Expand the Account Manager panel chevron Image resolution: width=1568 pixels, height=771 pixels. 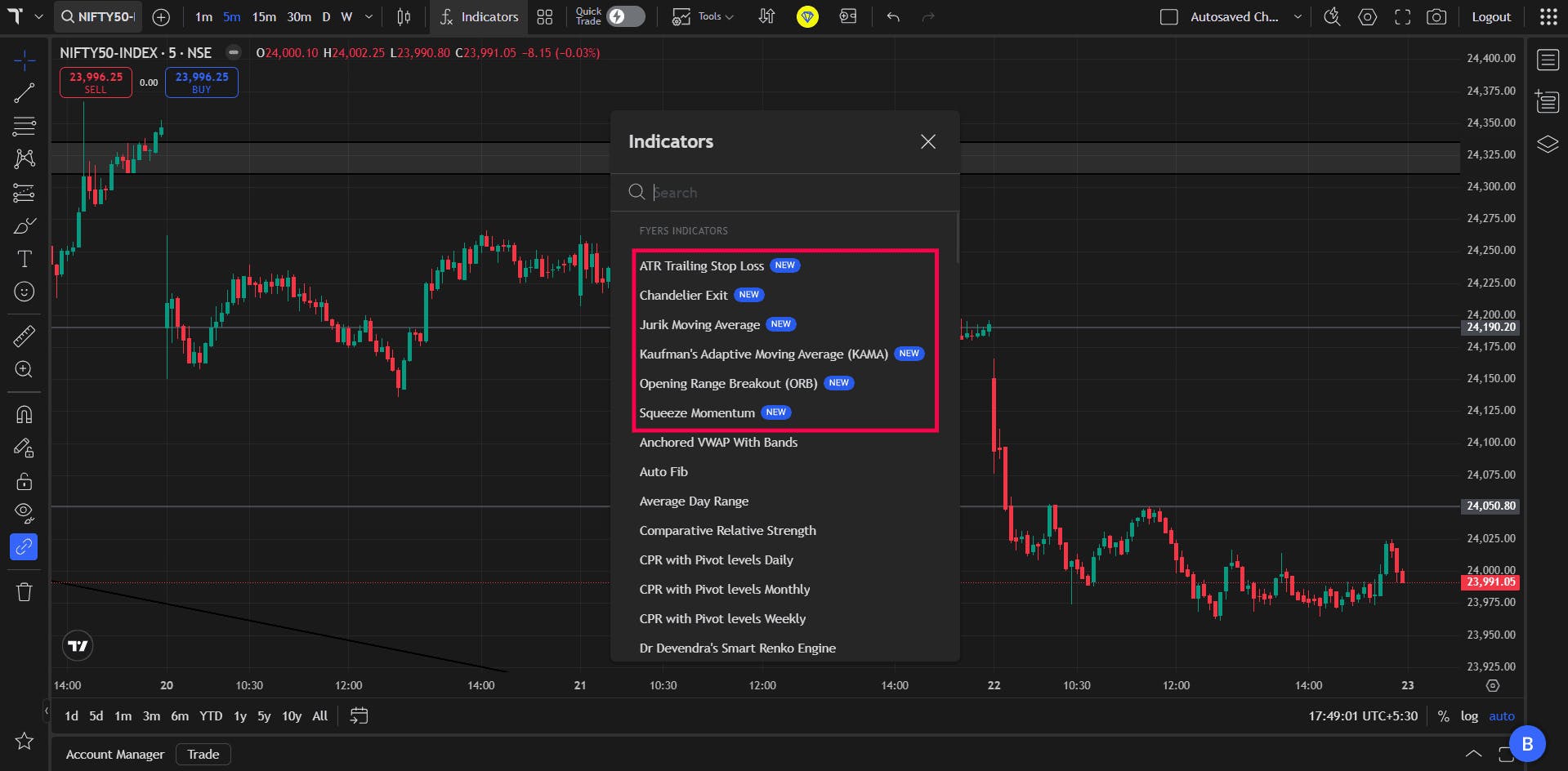click(1473, 754)
